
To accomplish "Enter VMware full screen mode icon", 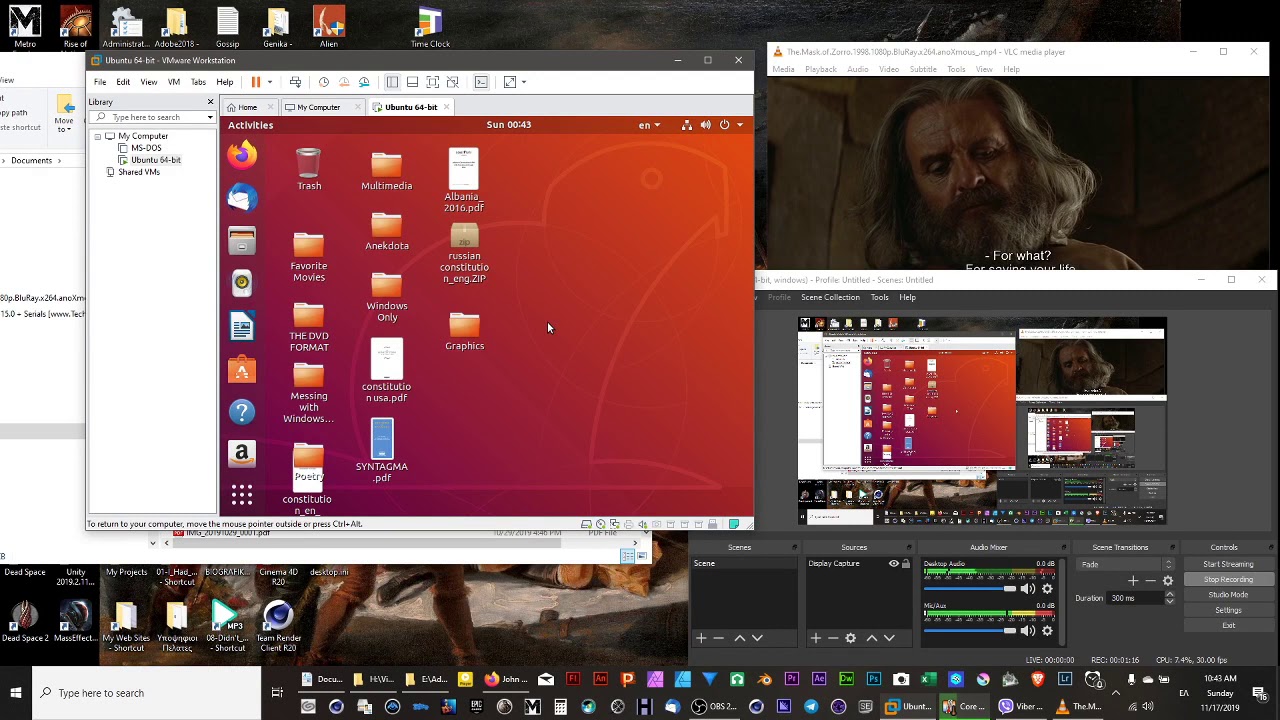I will point(432,82).
